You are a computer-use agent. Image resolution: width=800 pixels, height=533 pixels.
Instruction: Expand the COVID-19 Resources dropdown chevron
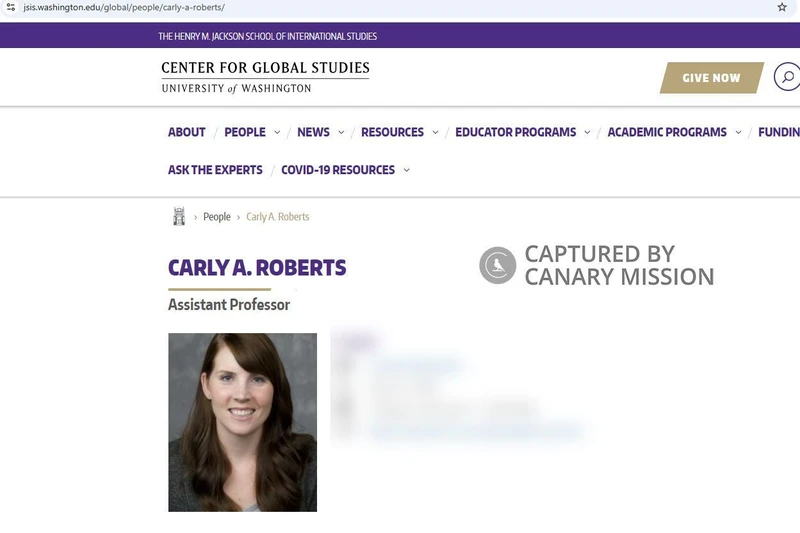(407, 170)
